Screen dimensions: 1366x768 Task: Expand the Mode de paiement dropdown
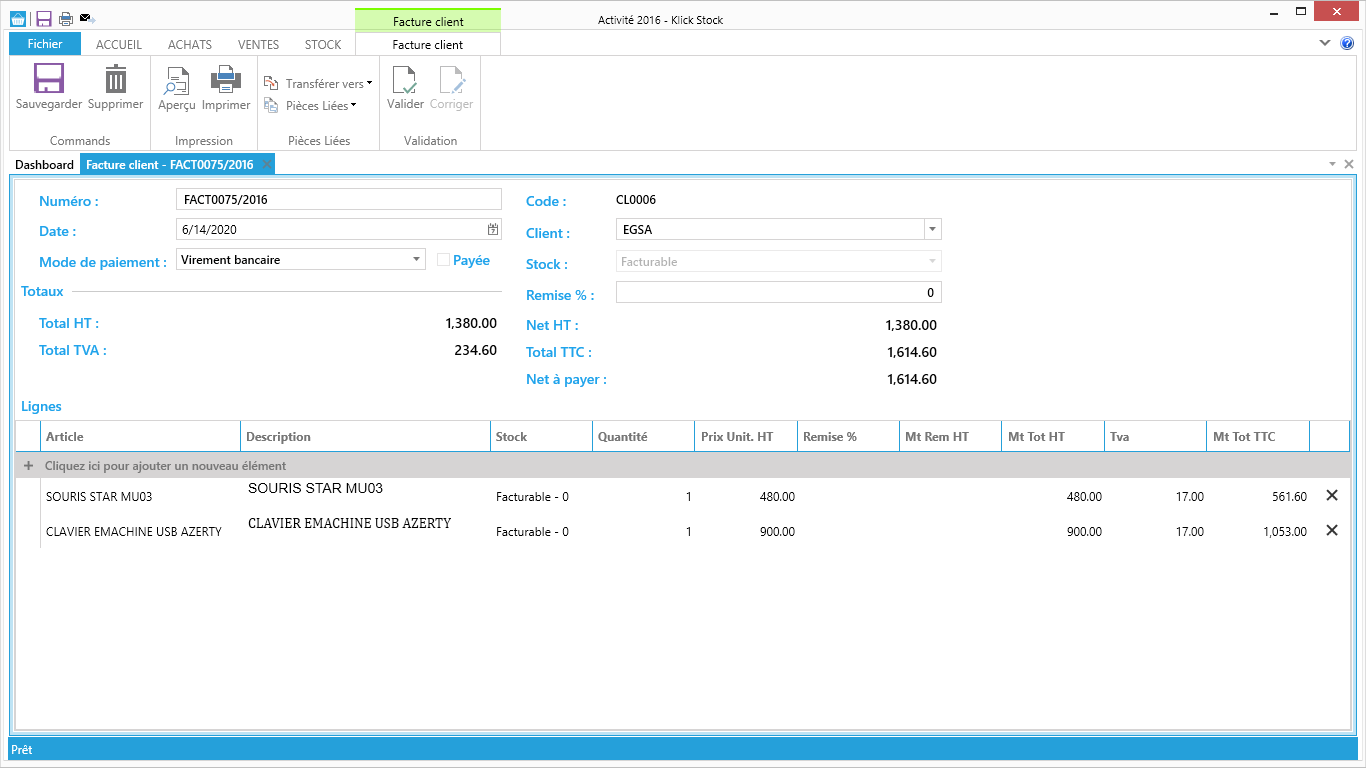pyautogui.click(x=417, y=260)
